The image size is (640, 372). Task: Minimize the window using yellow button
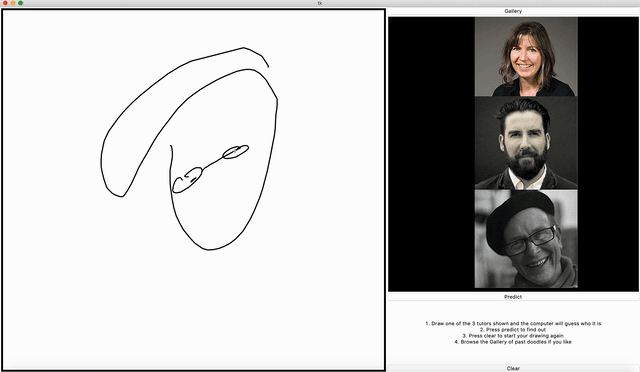coord(13,3)
